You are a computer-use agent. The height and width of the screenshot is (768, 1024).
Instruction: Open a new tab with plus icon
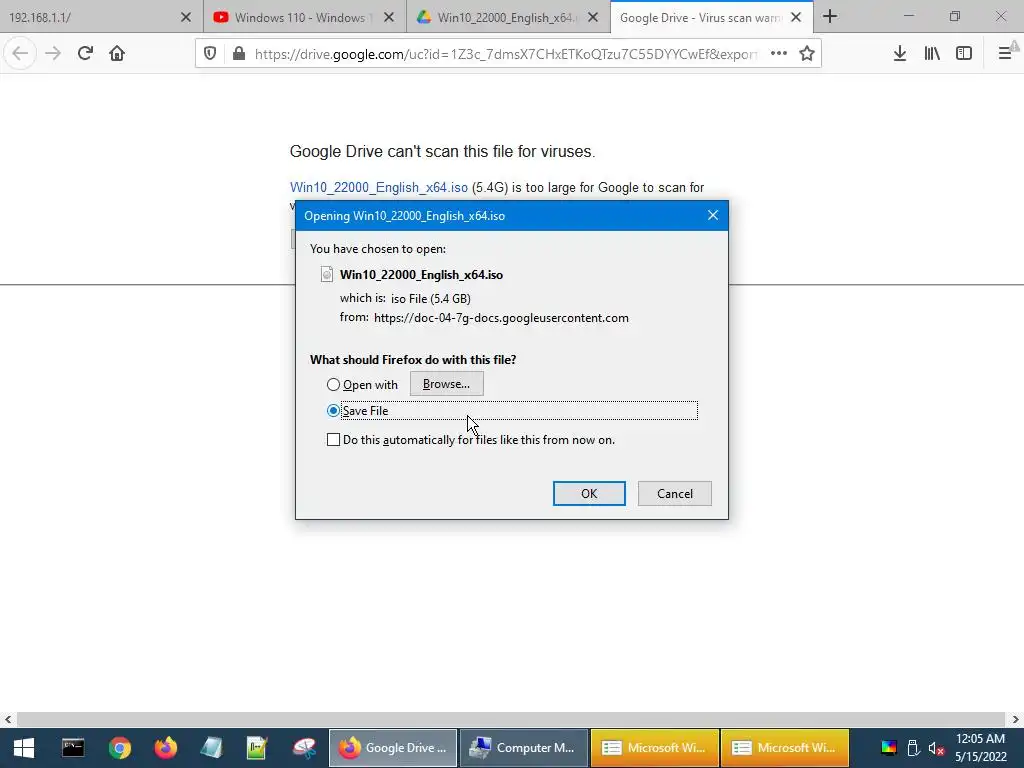(830, 16)
